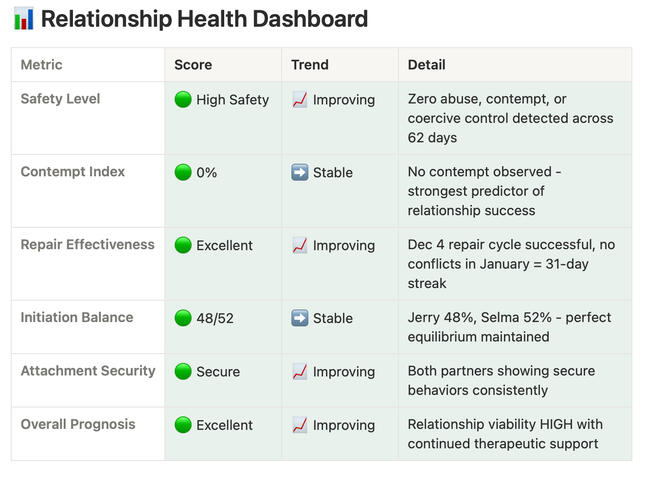Click the Trend column header
This screenshot has width=645, height=477.
coord(310,65)
